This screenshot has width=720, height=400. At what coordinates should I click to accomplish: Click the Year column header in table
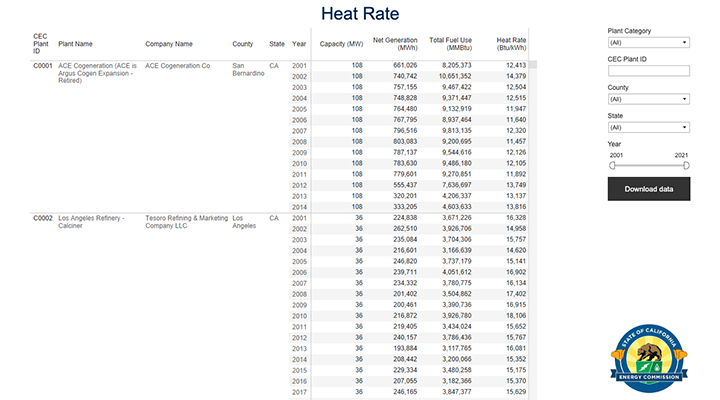point(299,44)
